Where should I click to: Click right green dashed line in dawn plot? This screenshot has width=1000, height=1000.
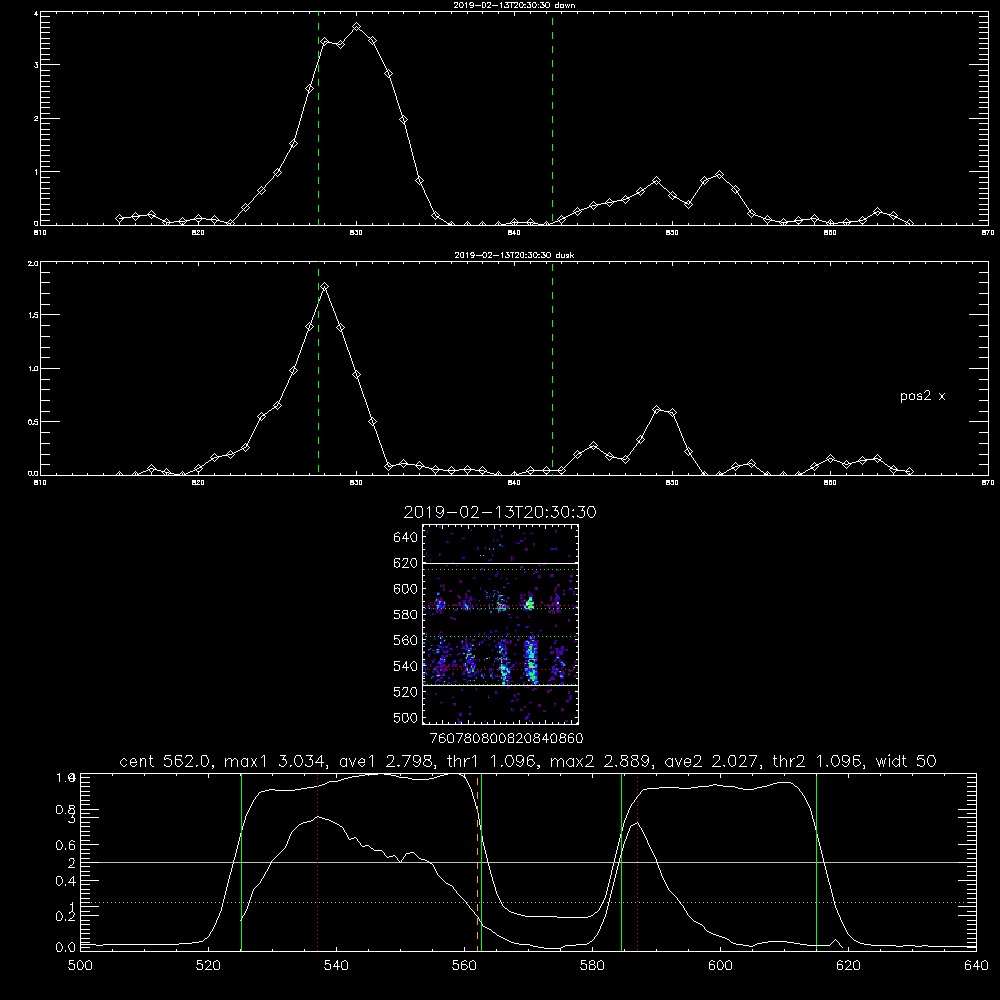tap(552, 121)
